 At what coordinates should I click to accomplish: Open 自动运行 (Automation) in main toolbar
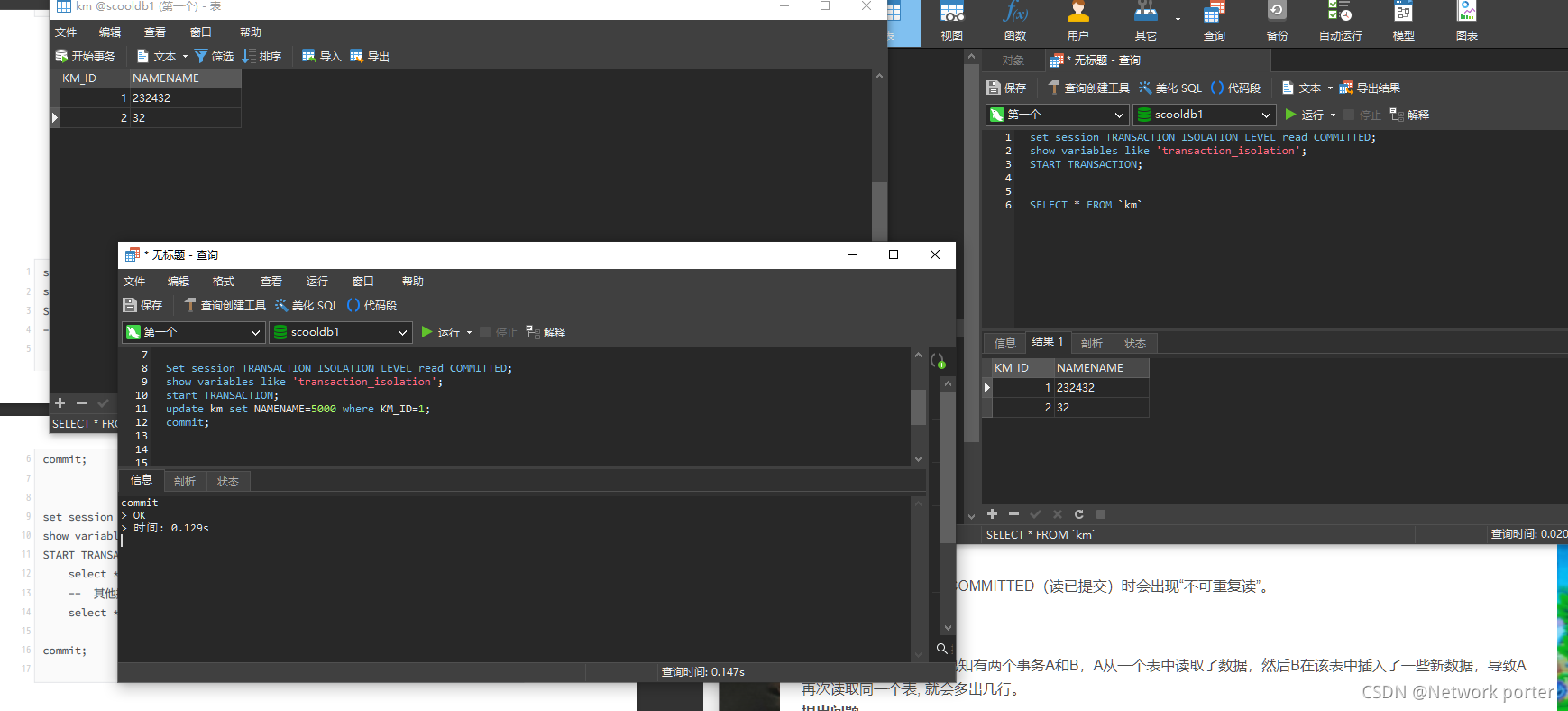pyautogui.click(x=1340, y=22)
